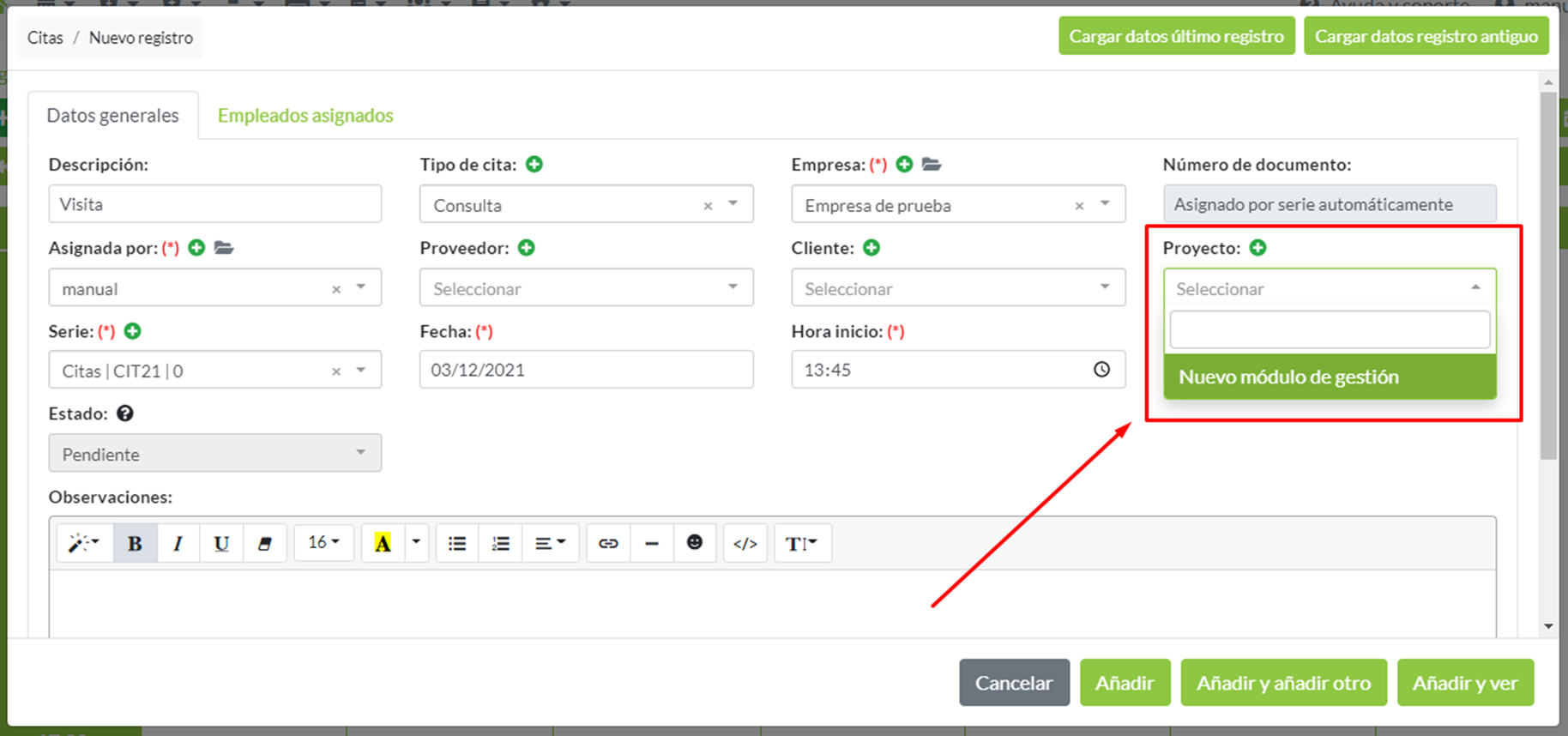Open the Proveedor dropdown

coord(586,288)
